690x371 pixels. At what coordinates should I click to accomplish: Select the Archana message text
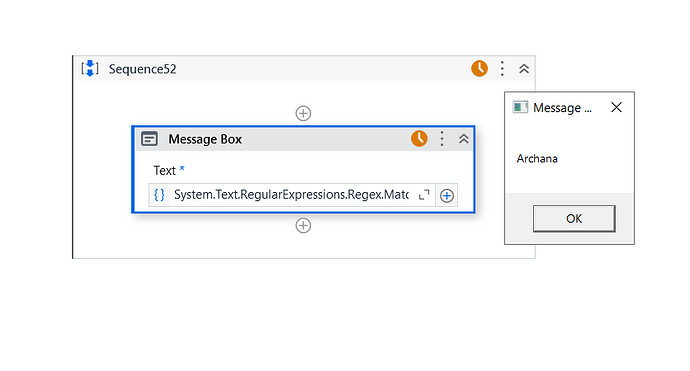pyautogui.click(x=537, y=158)
